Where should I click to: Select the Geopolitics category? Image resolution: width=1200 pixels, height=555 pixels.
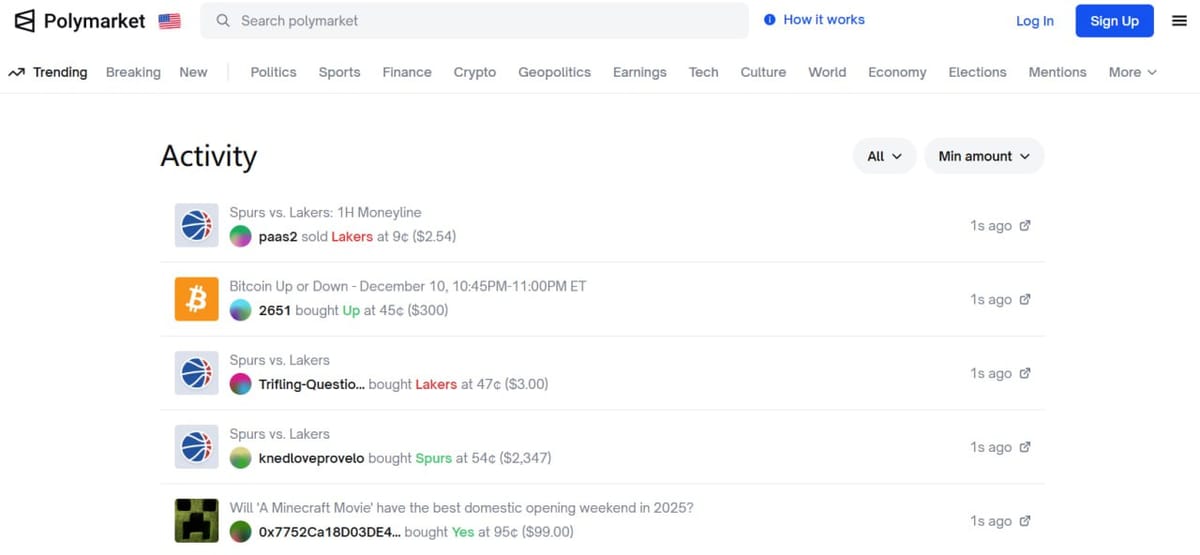(554, 72)
